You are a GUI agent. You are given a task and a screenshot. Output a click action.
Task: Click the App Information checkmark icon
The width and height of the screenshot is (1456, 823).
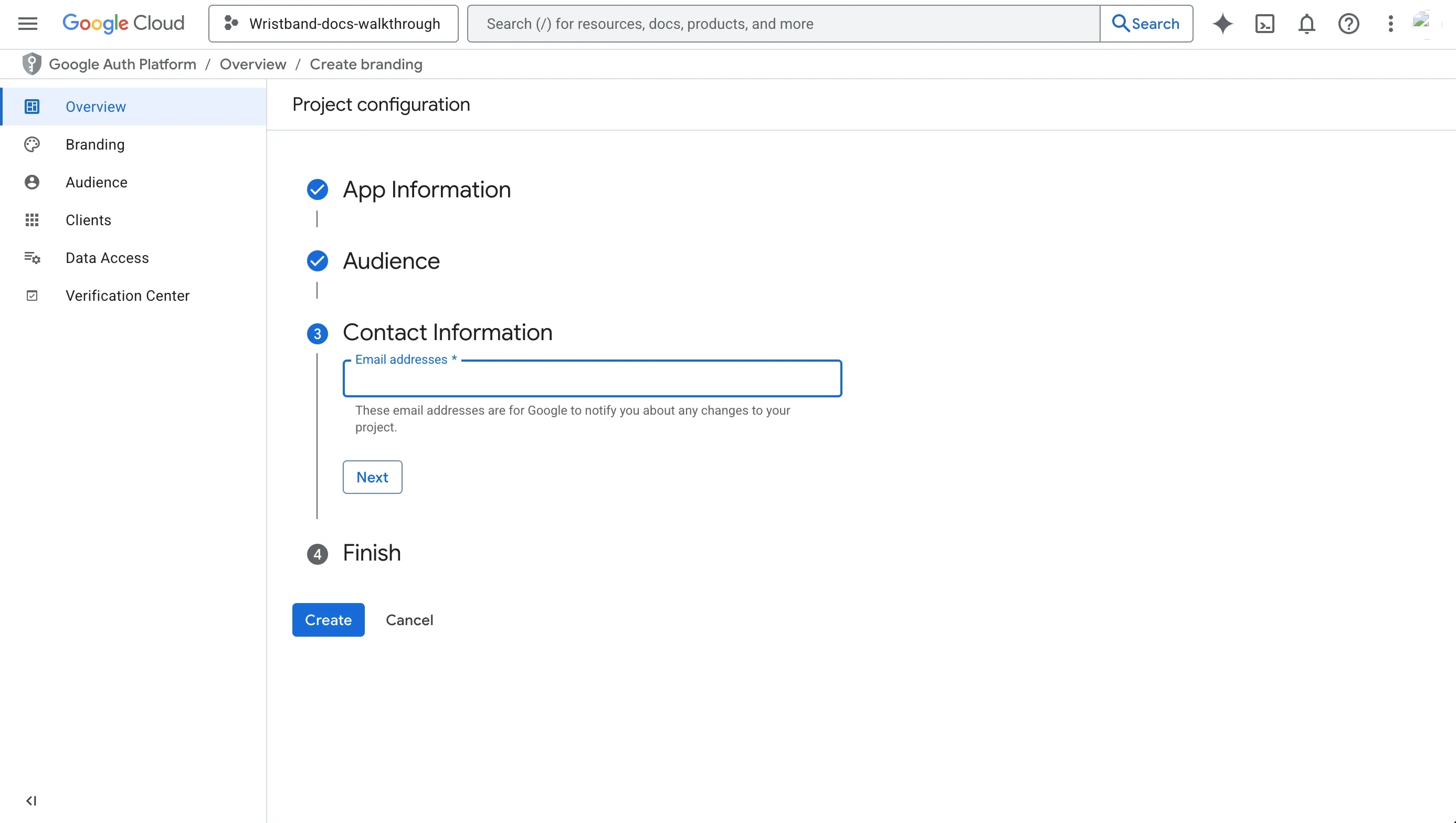pyautogui.click(x=317, y=189)
